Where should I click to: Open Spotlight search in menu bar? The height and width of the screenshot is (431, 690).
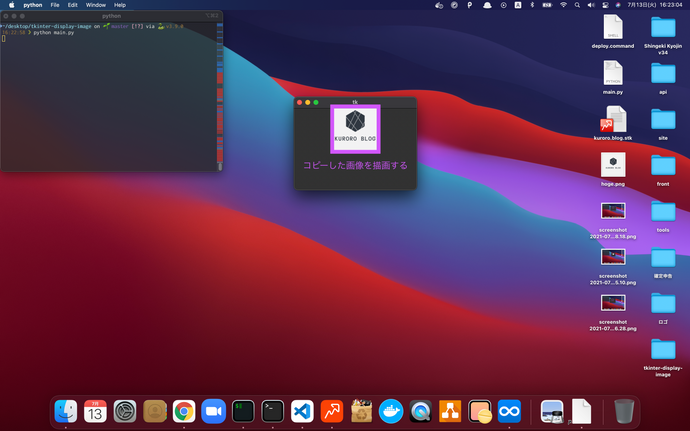(577, 5)
